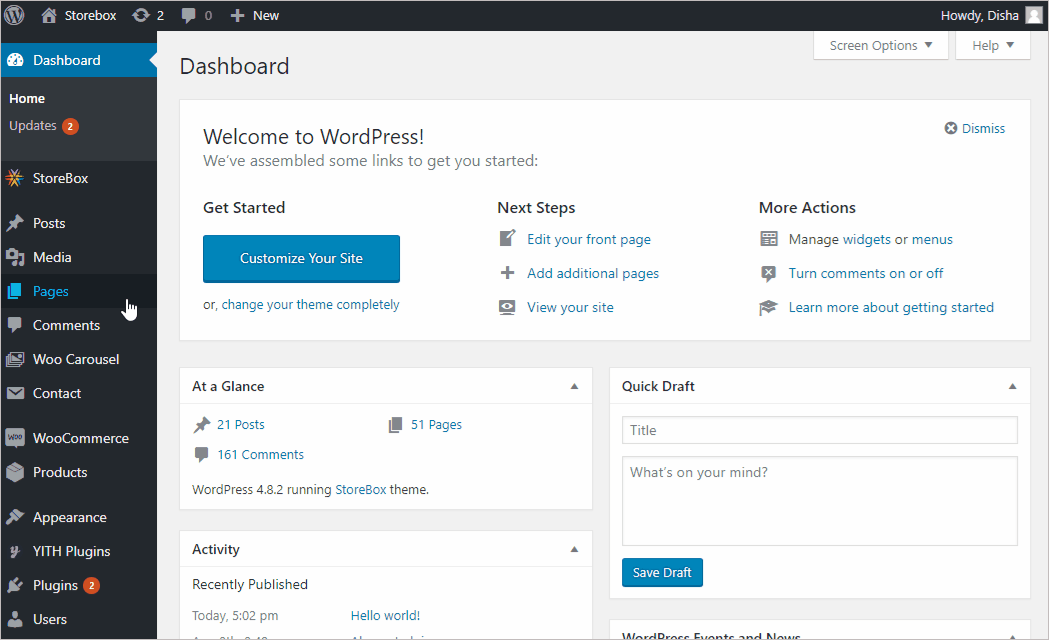1049x640 pixels.
Task: Open the Updates submenu item
Action: [33, 126]
